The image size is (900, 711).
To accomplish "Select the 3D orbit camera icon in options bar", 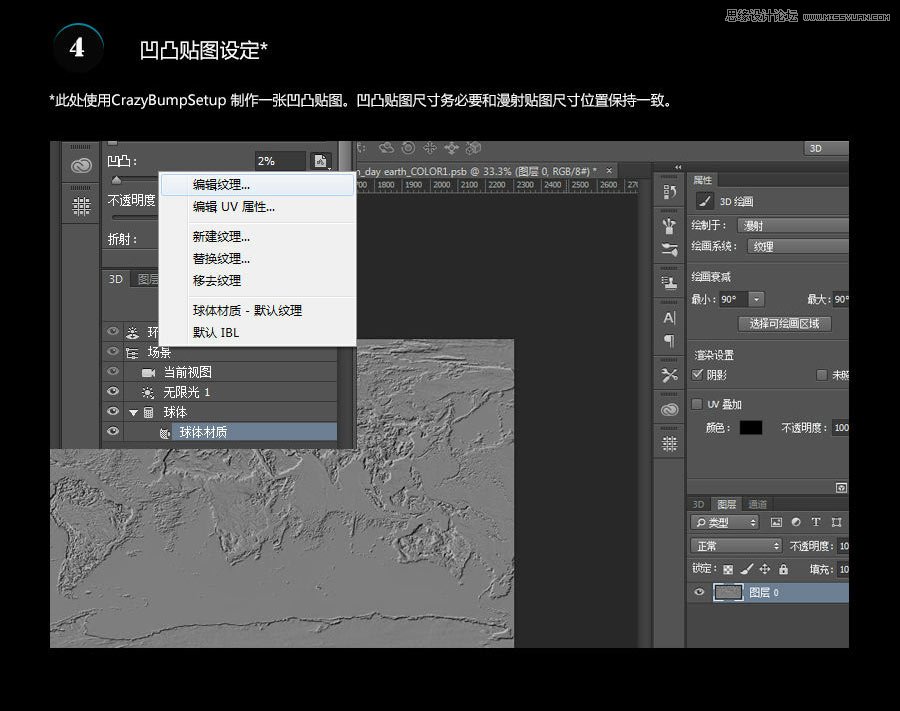I will click(x=386, y=148).
